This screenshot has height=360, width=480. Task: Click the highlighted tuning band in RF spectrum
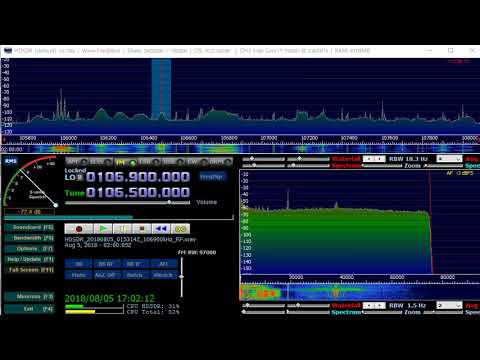tap(161, 89)
